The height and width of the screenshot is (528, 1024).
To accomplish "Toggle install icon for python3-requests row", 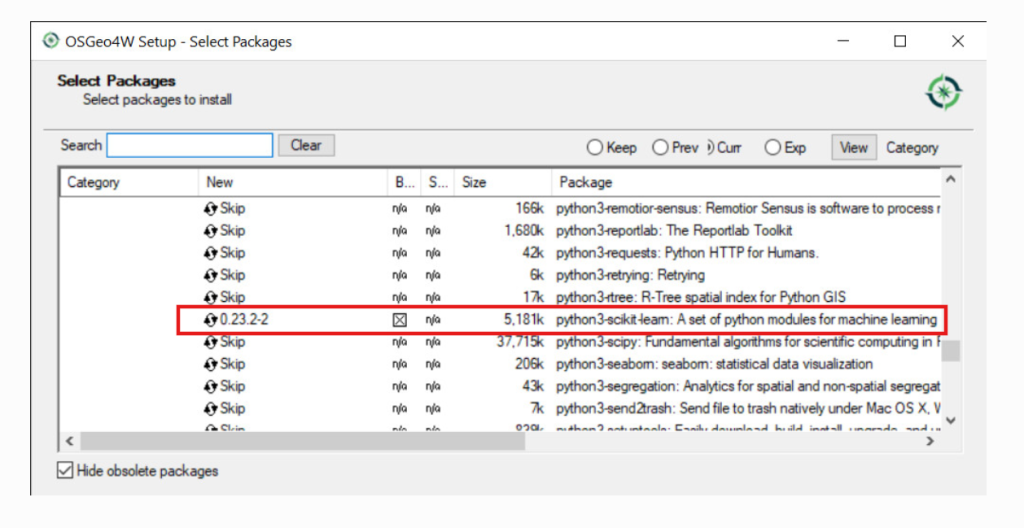I will point(211,253).
